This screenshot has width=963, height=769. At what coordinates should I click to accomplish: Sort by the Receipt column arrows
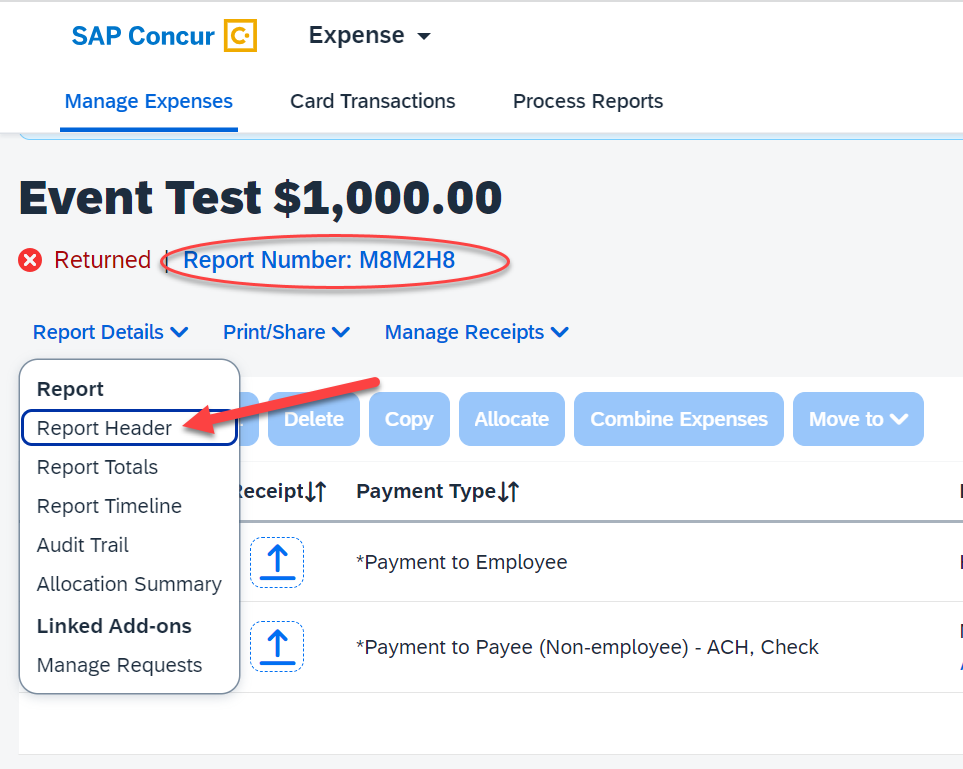316,492
